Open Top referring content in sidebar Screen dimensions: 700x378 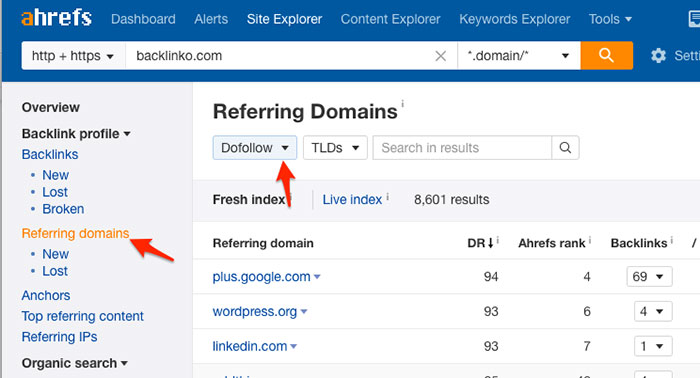coord(83,316)
